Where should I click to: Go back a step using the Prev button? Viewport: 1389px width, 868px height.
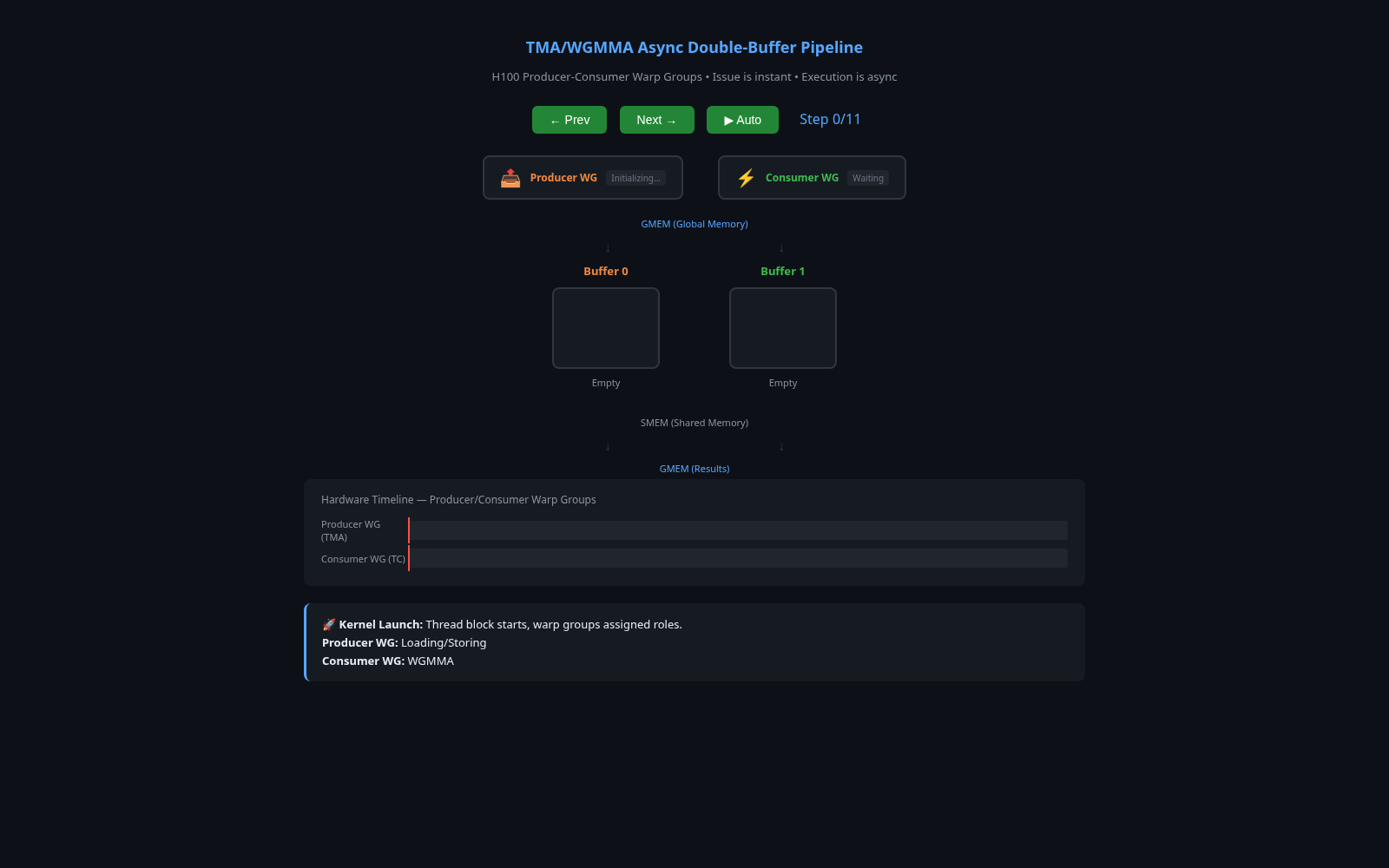coord(569,120)
